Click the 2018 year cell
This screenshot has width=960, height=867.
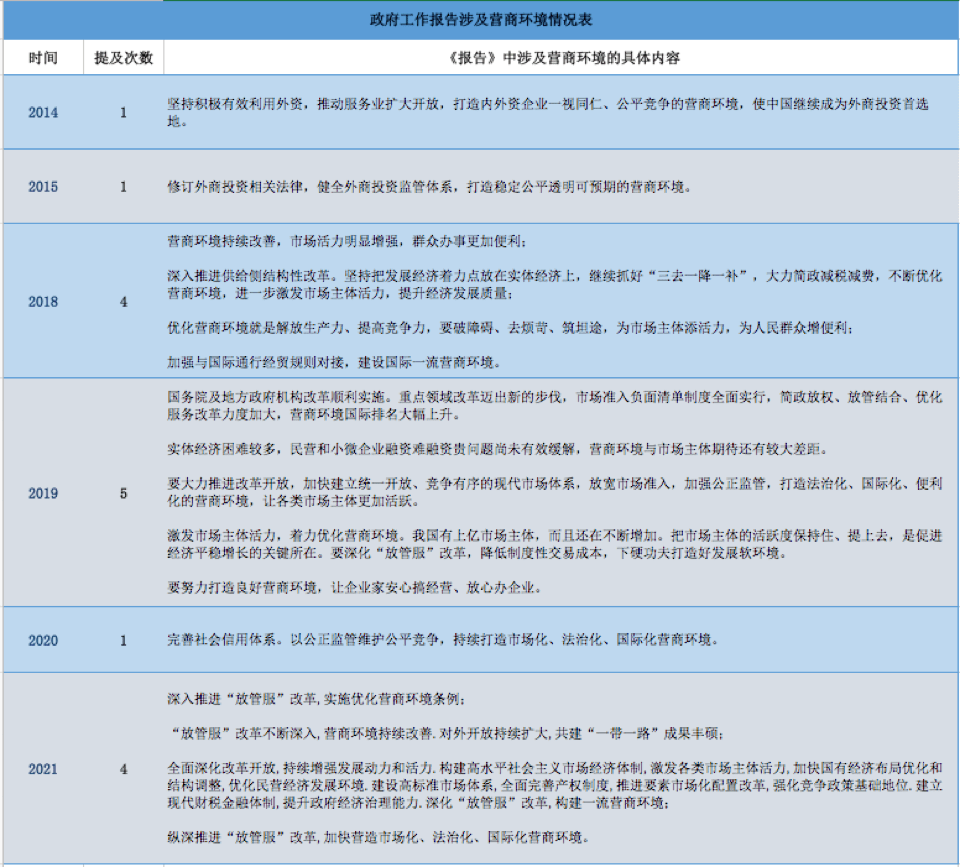point(43,302)
